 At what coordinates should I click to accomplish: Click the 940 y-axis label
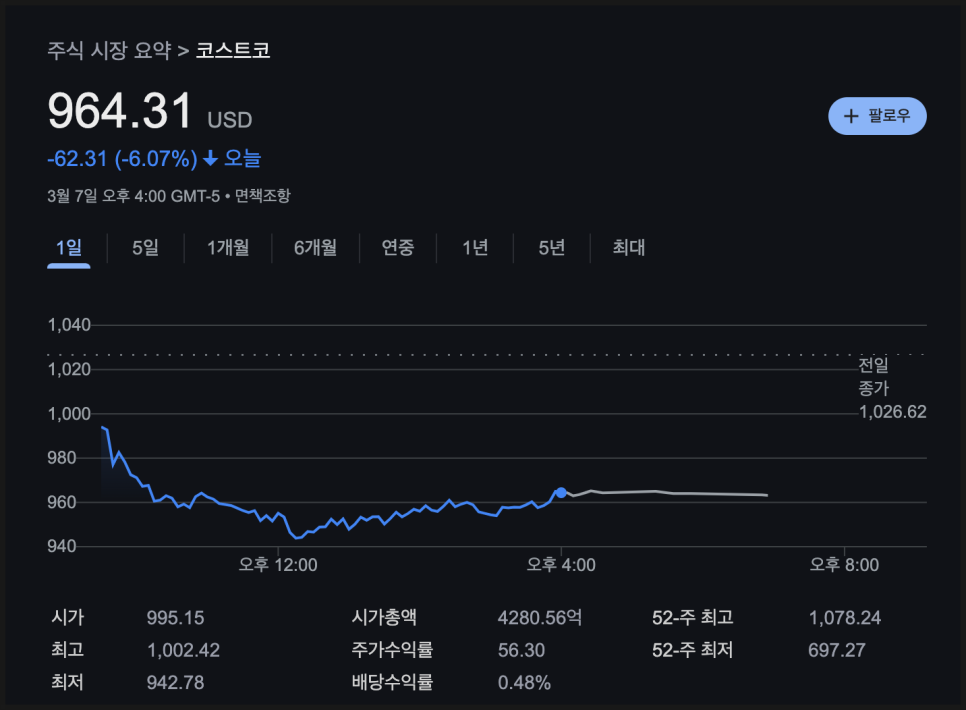[62, 546]
